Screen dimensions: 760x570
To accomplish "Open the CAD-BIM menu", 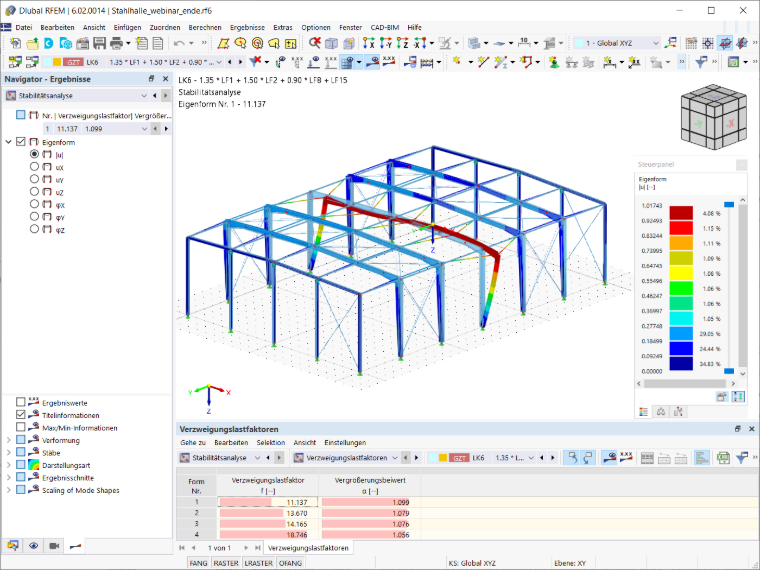I will 385,28.
